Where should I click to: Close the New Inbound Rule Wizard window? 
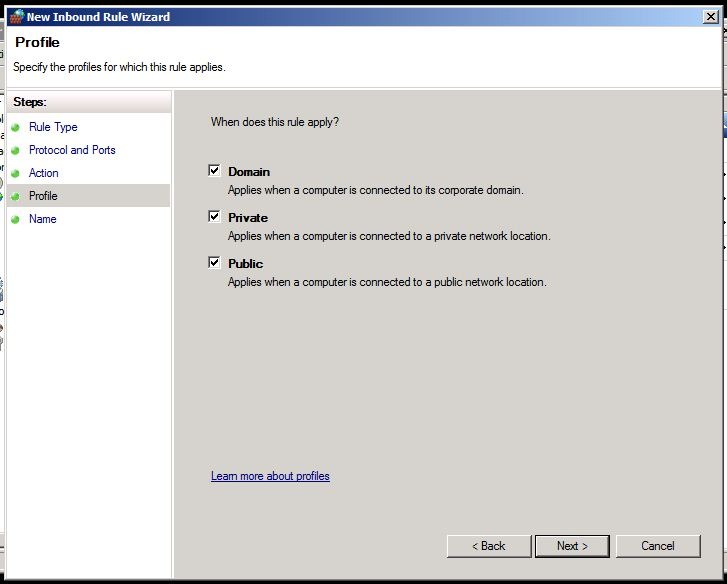click(710, 17)
